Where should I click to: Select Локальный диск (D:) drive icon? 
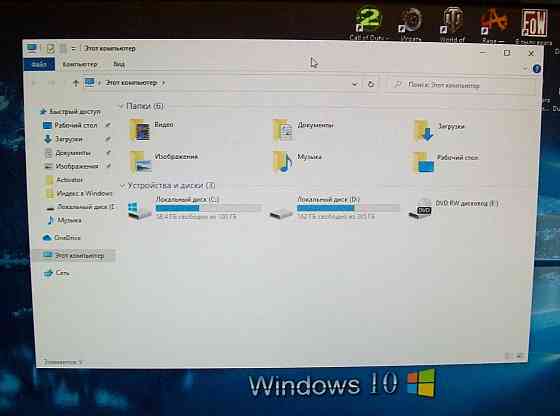281,212
